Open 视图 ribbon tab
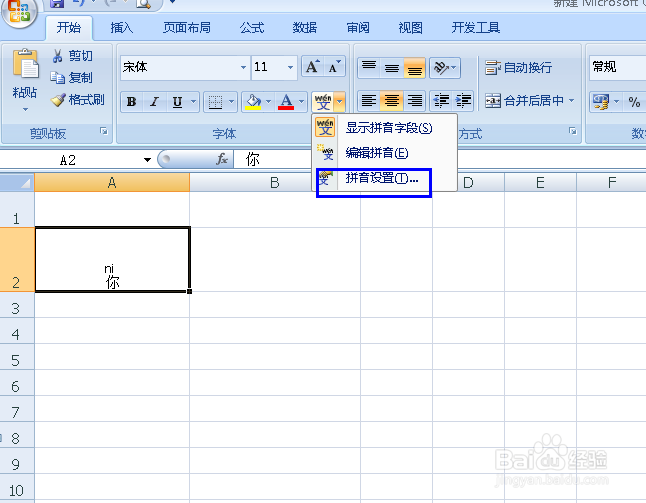646x503 pixels. (410, 28)
